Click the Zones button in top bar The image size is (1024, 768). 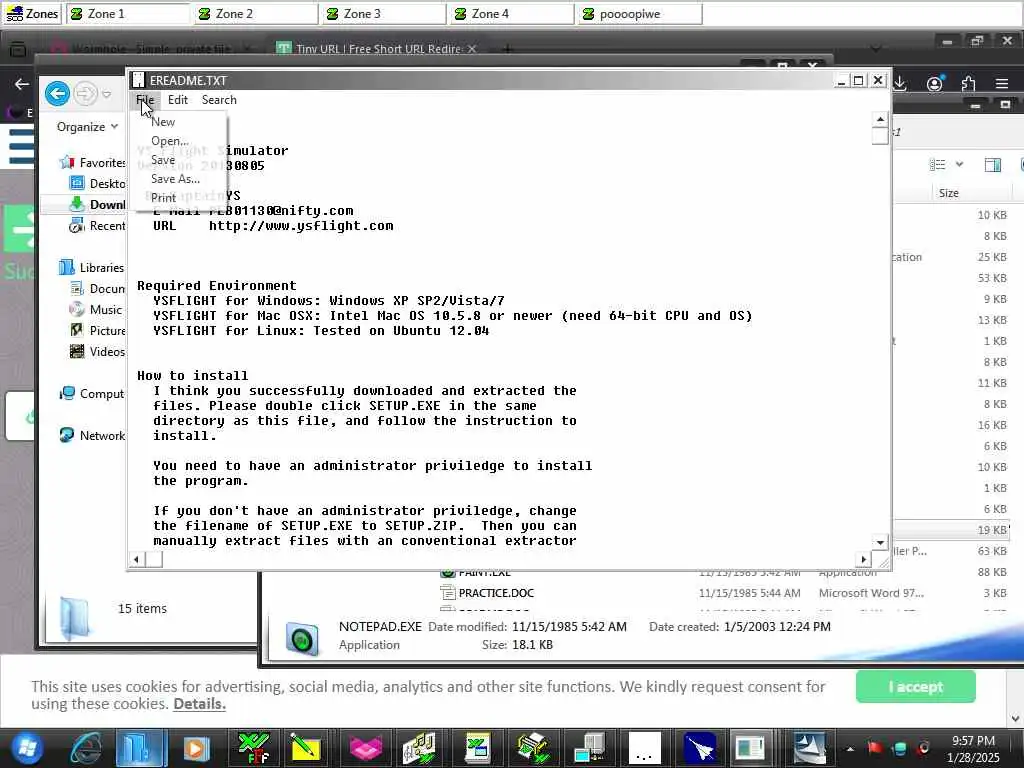[x=32, y=14]
